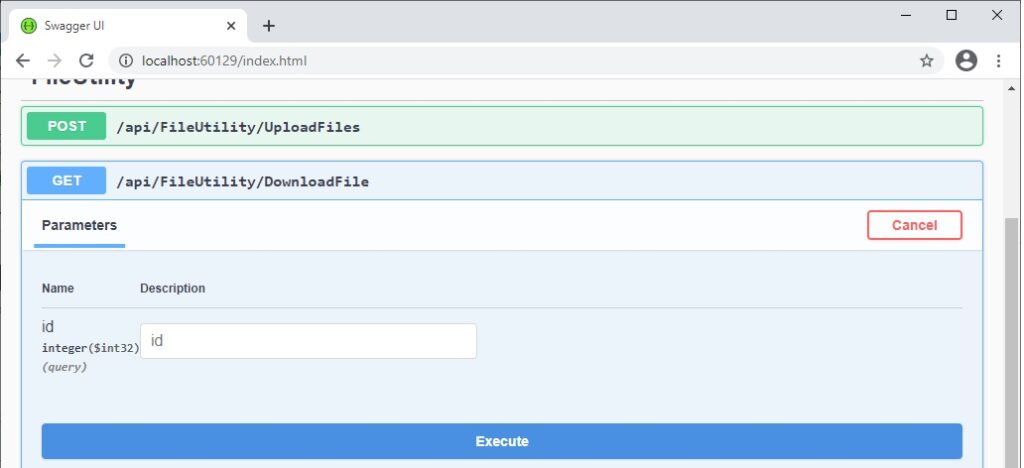Click the page vertical scrollbar thumb
The image size is (1024, 468).
pyautogui.click(x=1012, y=343)
